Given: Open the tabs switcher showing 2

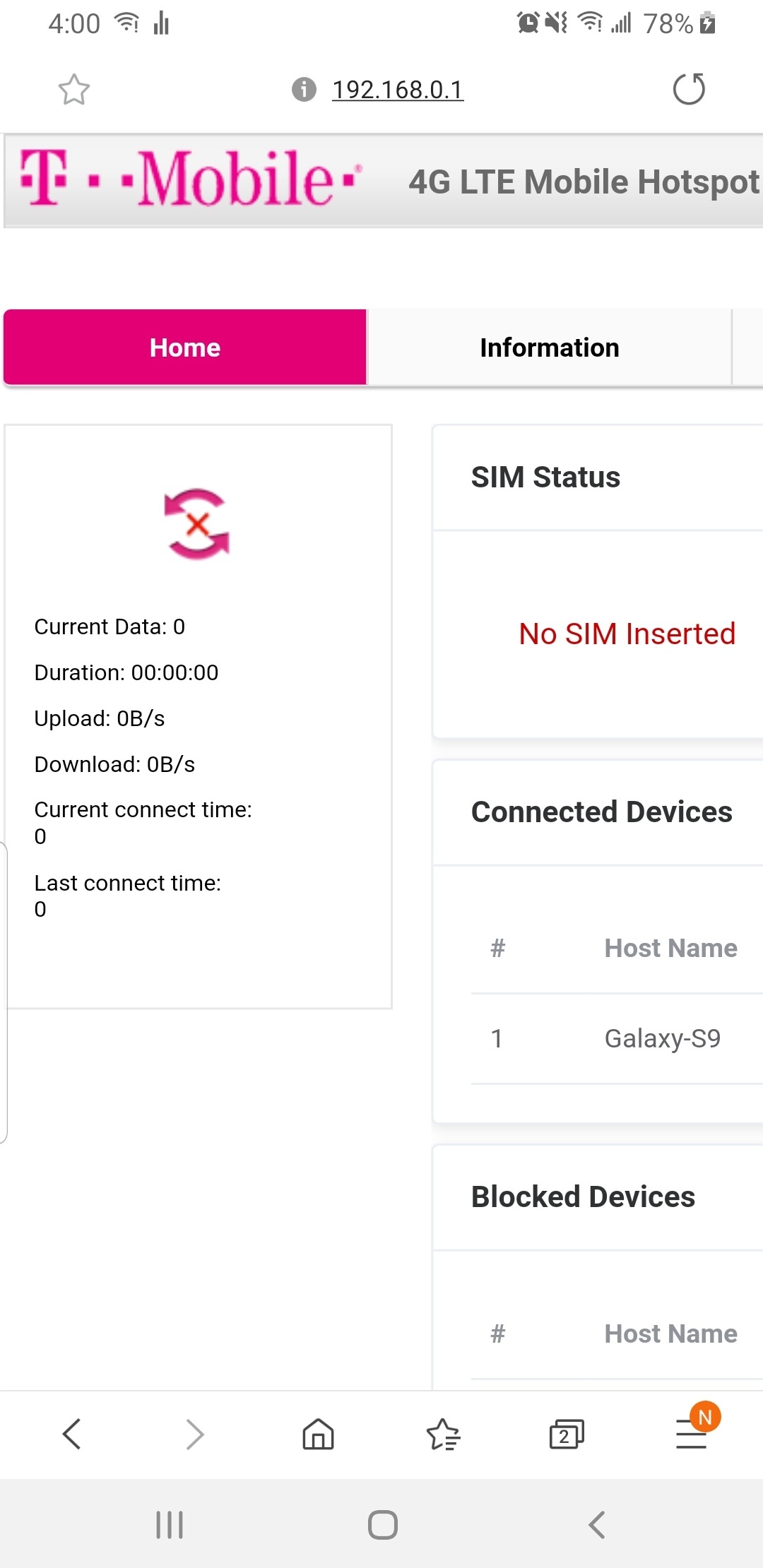Looking at the screenshot, I should (567, 1434).
